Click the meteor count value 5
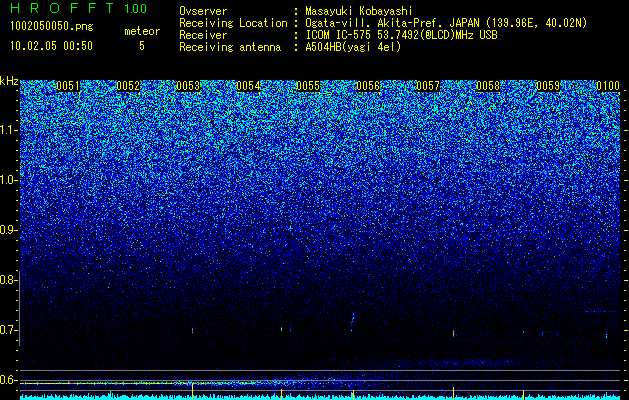Viewport: 629px width, 400px height. (x=142, y=46)
